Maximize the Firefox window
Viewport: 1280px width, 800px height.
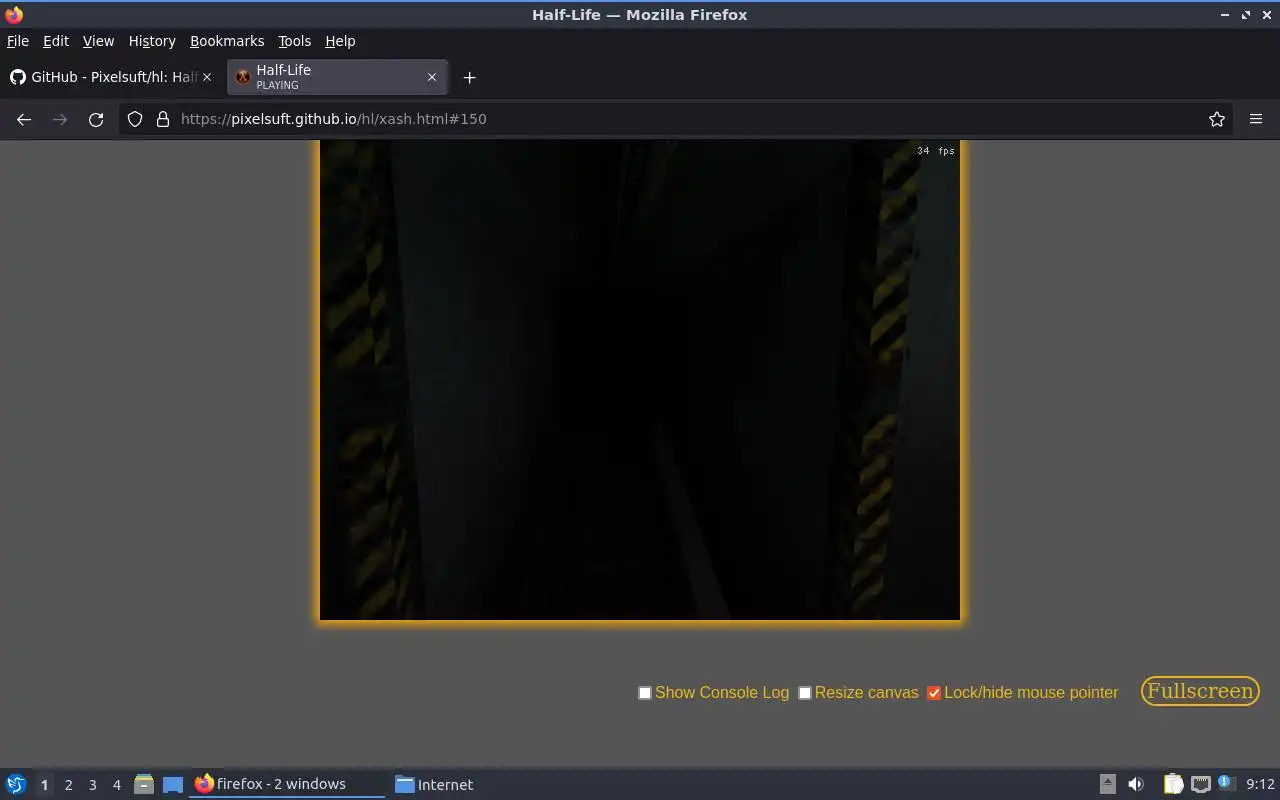[1246, 15]
